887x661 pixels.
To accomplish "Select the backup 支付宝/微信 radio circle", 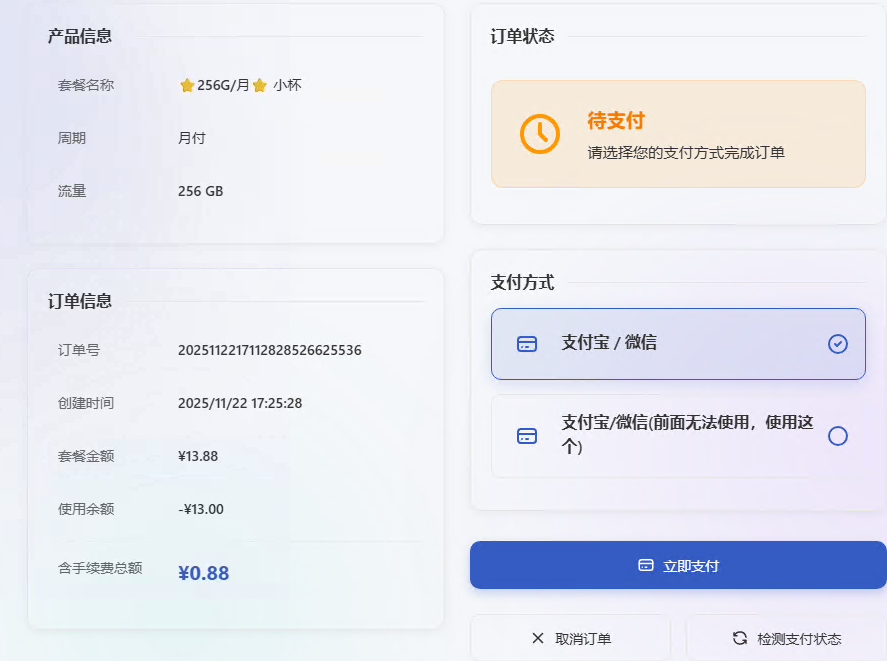I will [838, 436].
